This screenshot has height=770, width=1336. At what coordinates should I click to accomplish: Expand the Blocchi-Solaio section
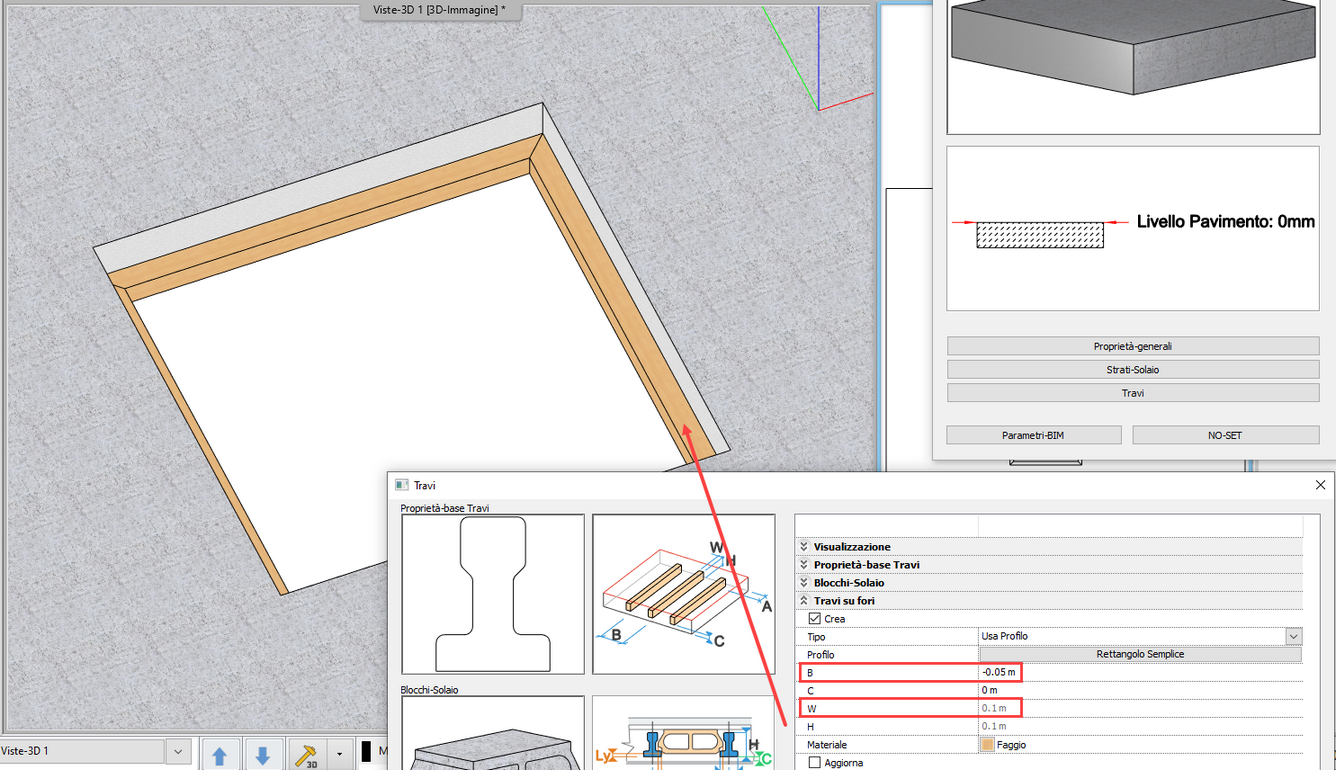[804, 583]
